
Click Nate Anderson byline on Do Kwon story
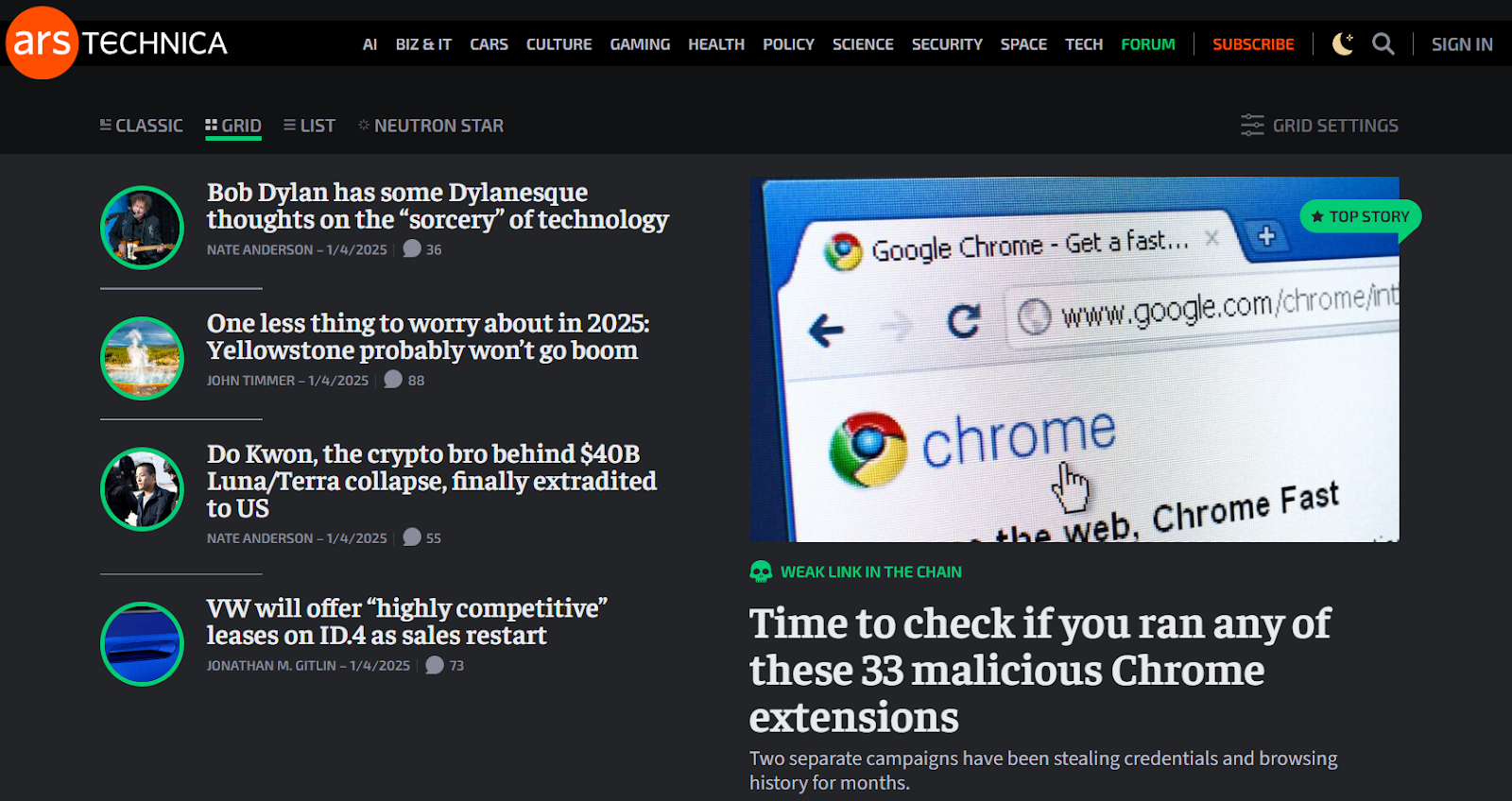260,537
